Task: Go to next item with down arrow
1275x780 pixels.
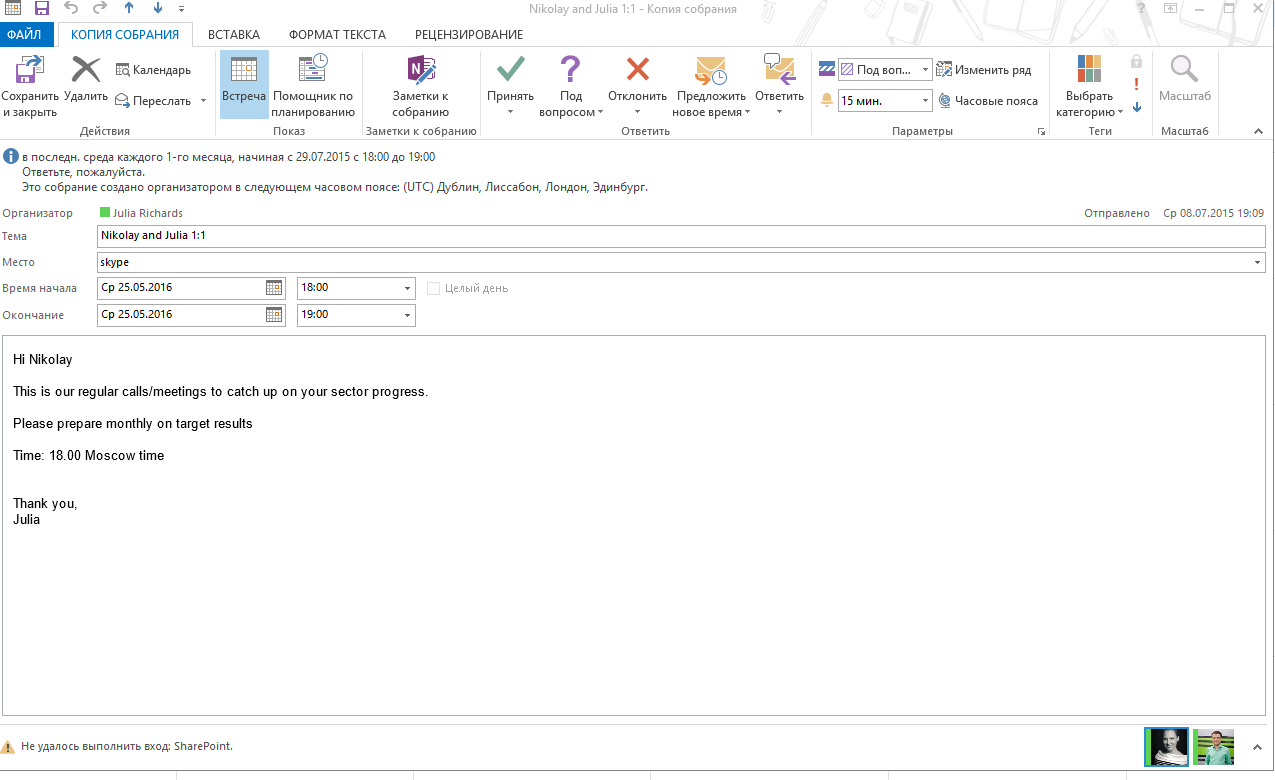Action: point(157,9)
